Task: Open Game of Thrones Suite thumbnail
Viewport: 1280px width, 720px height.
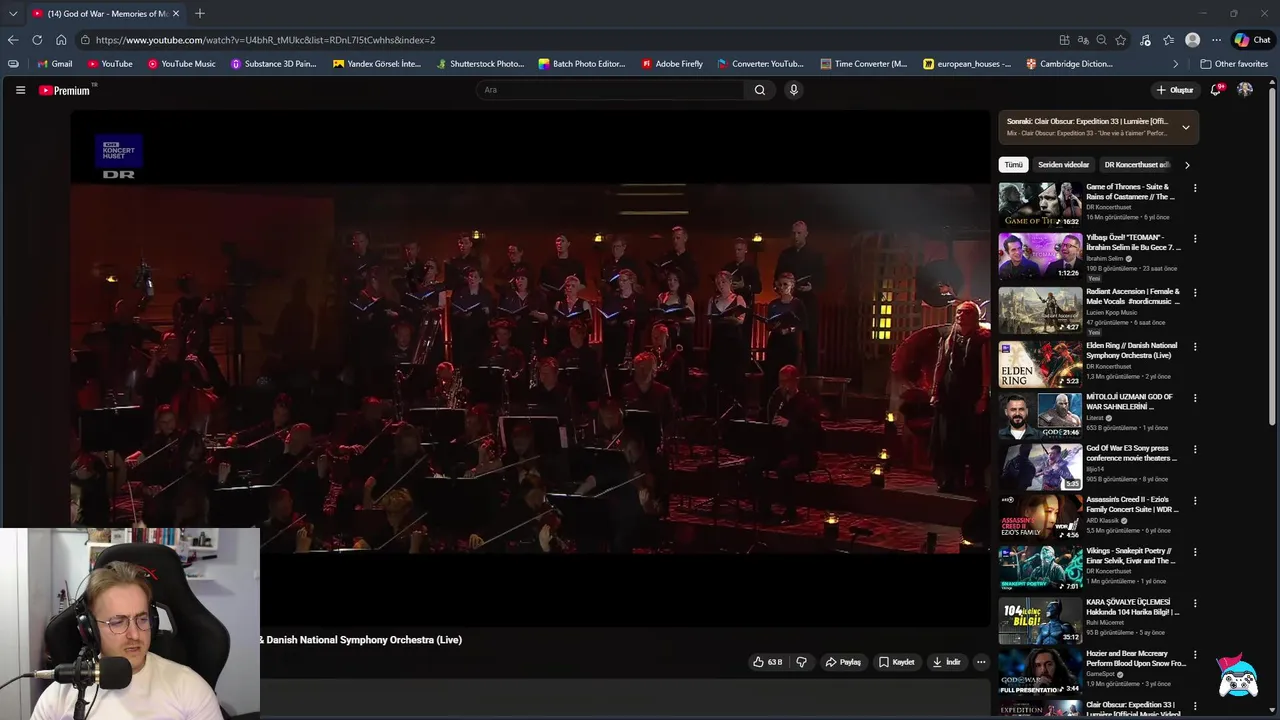Action: tap(1040, 204)
